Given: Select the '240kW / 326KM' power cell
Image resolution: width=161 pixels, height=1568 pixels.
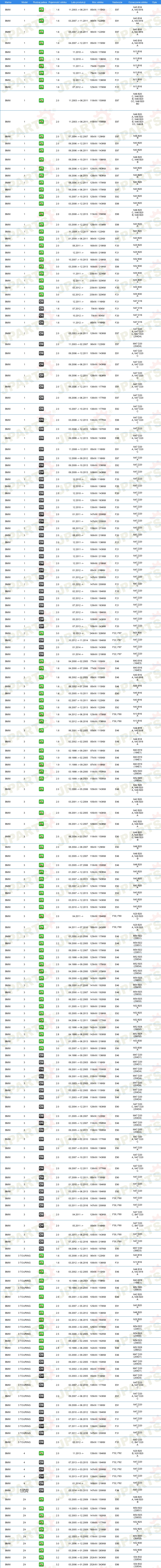Looking at the screenshot, I should [x=98, y=633].
